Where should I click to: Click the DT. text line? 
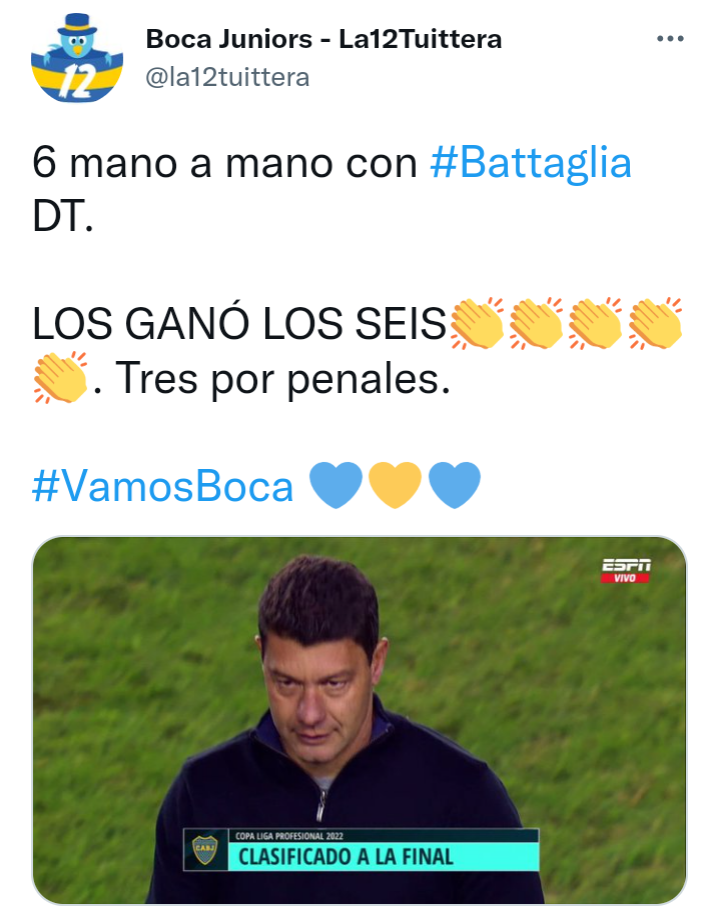(x=63, y=217)
